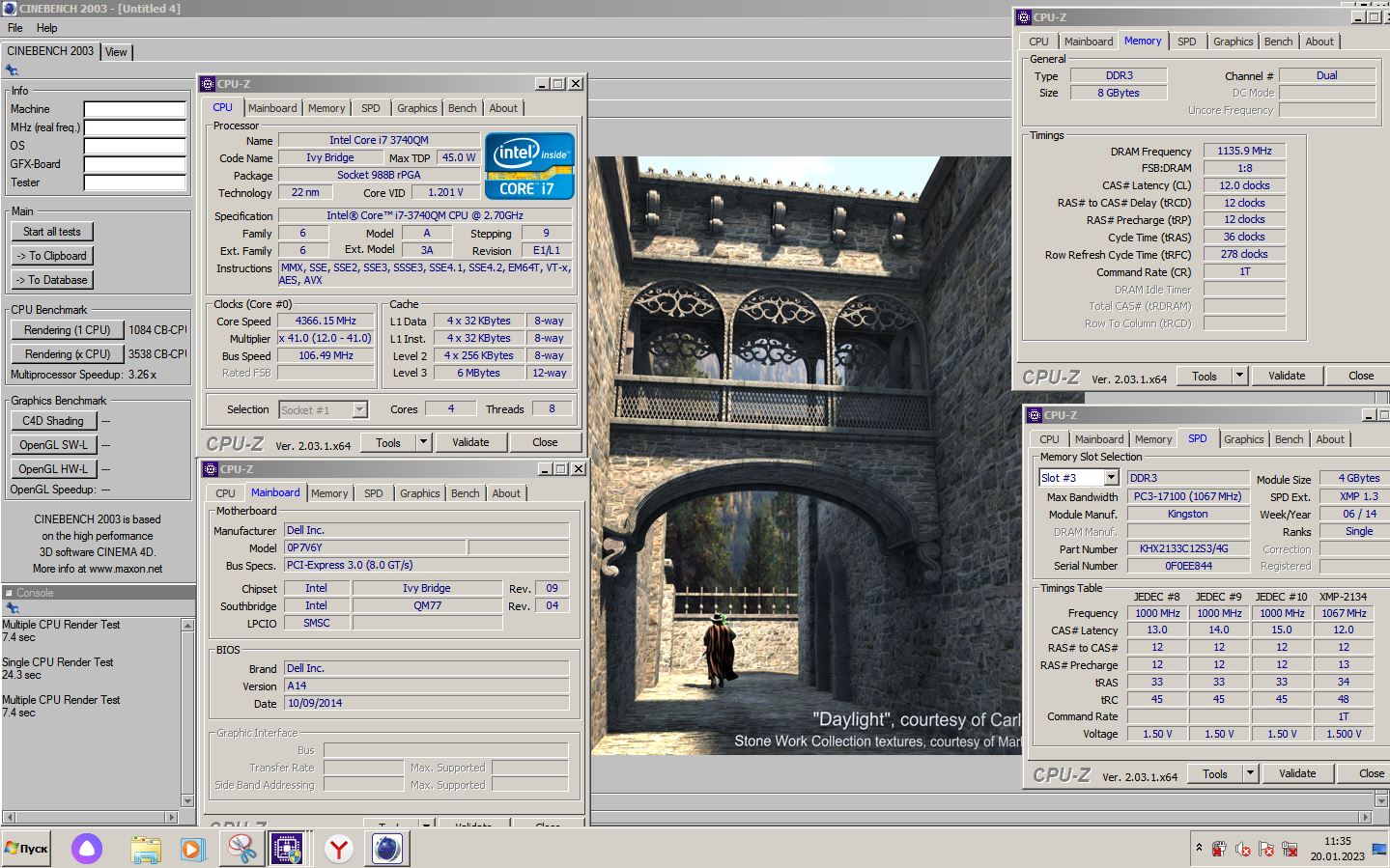Switch to Mainboard tab in SPD window
Image resolution: width=1390 pixels, height=868 pixels.
pyautogui.click(x=1099, y=439)
